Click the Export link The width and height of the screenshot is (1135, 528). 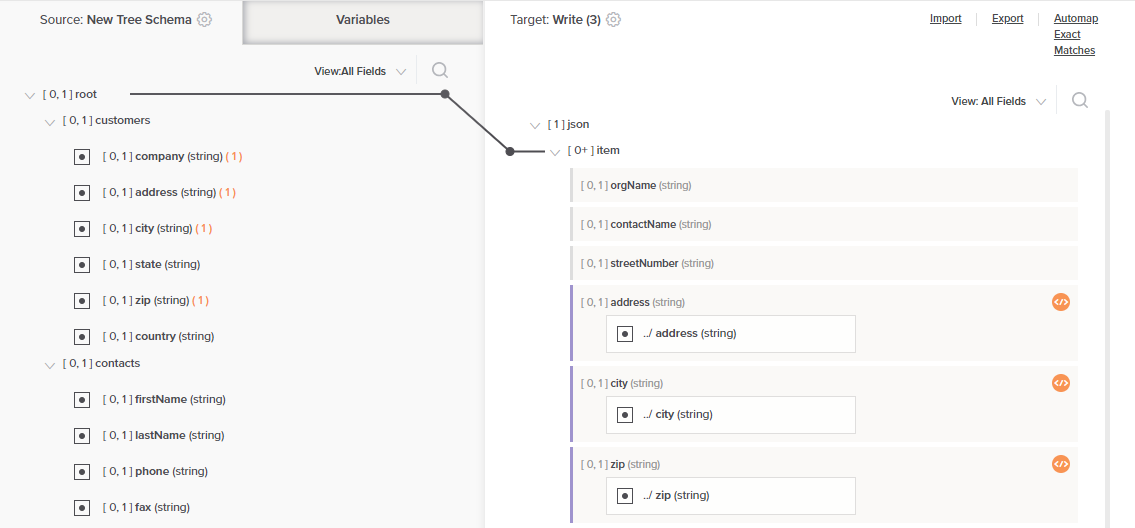coord(1008,19)
